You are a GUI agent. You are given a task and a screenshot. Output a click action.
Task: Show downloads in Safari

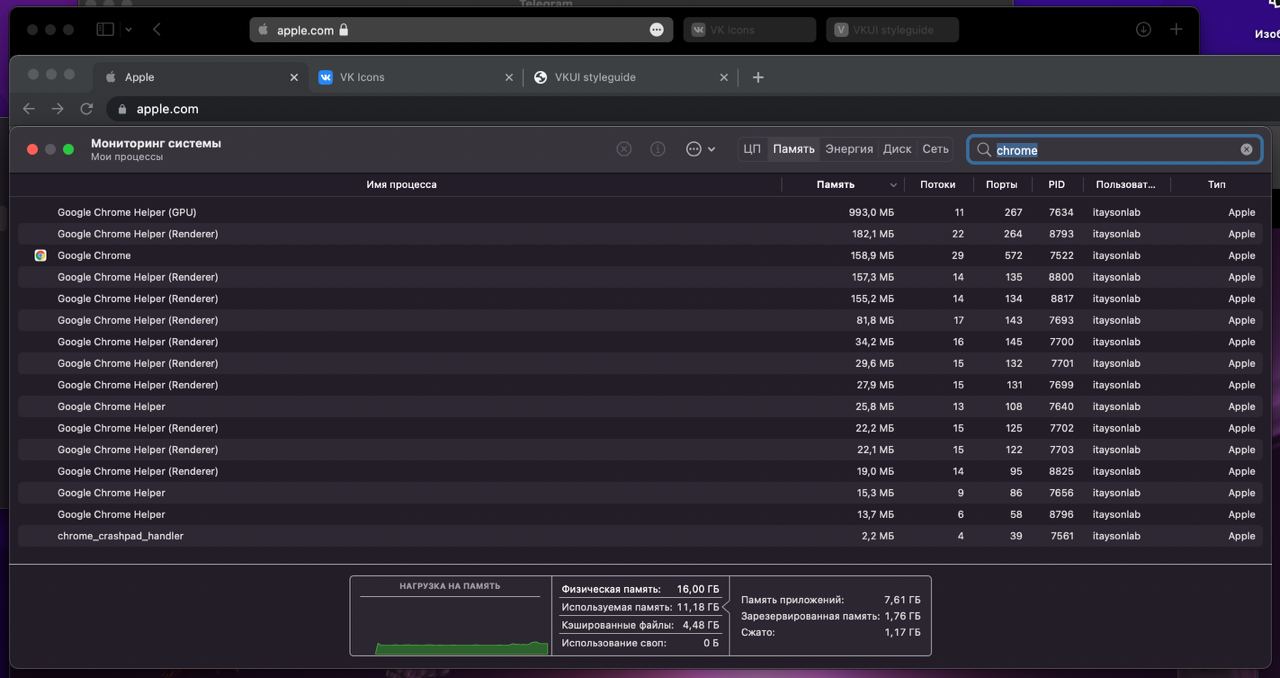click(x=1143, y=30)
